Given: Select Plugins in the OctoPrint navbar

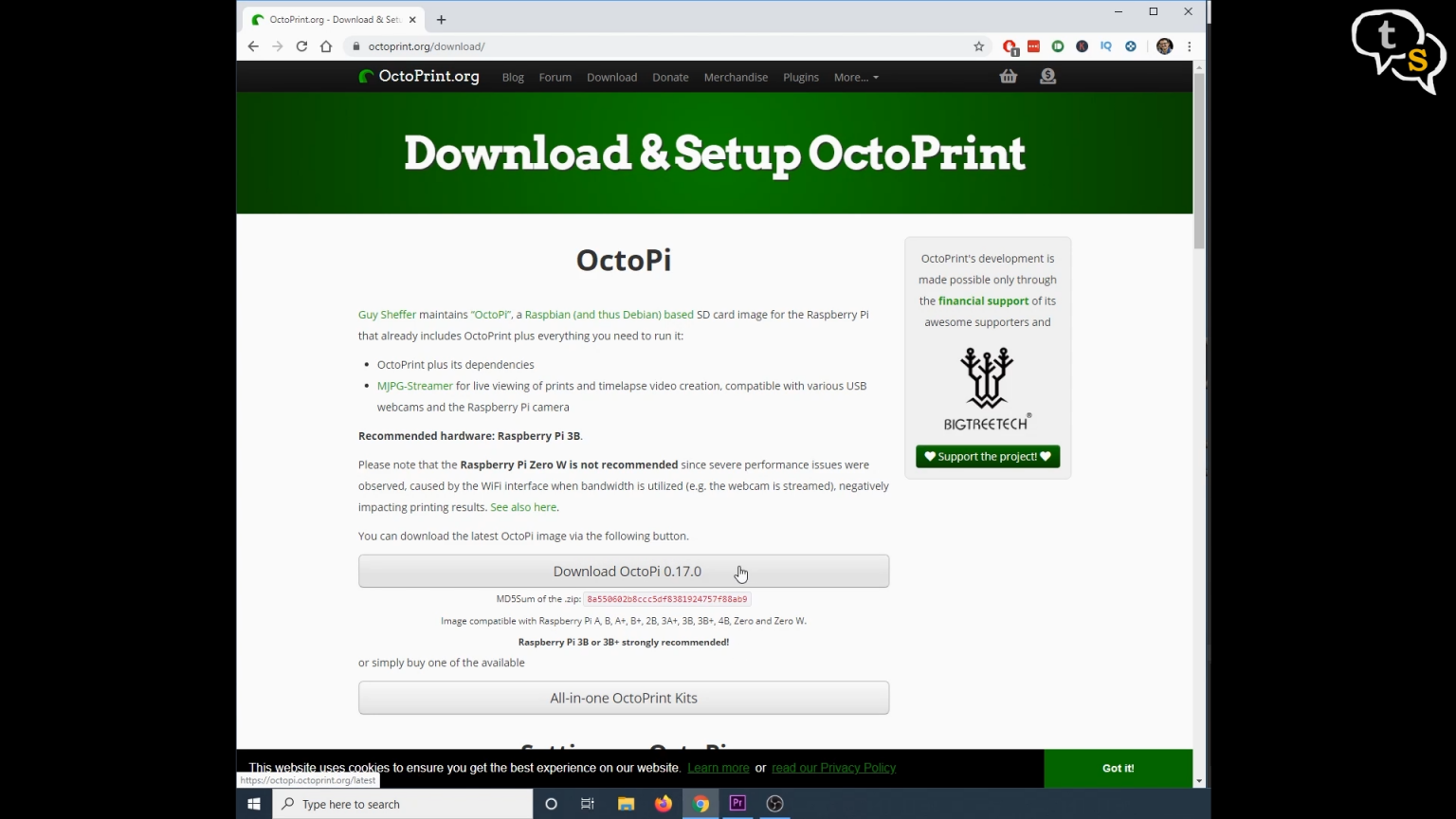Looking at the screenshot, I should [800, 77].
